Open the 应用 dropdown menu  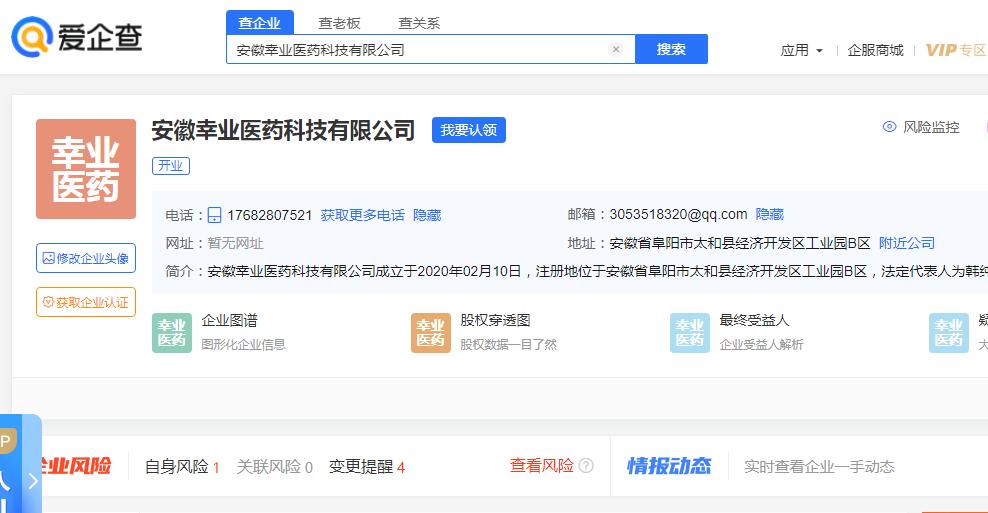[801, 50]
